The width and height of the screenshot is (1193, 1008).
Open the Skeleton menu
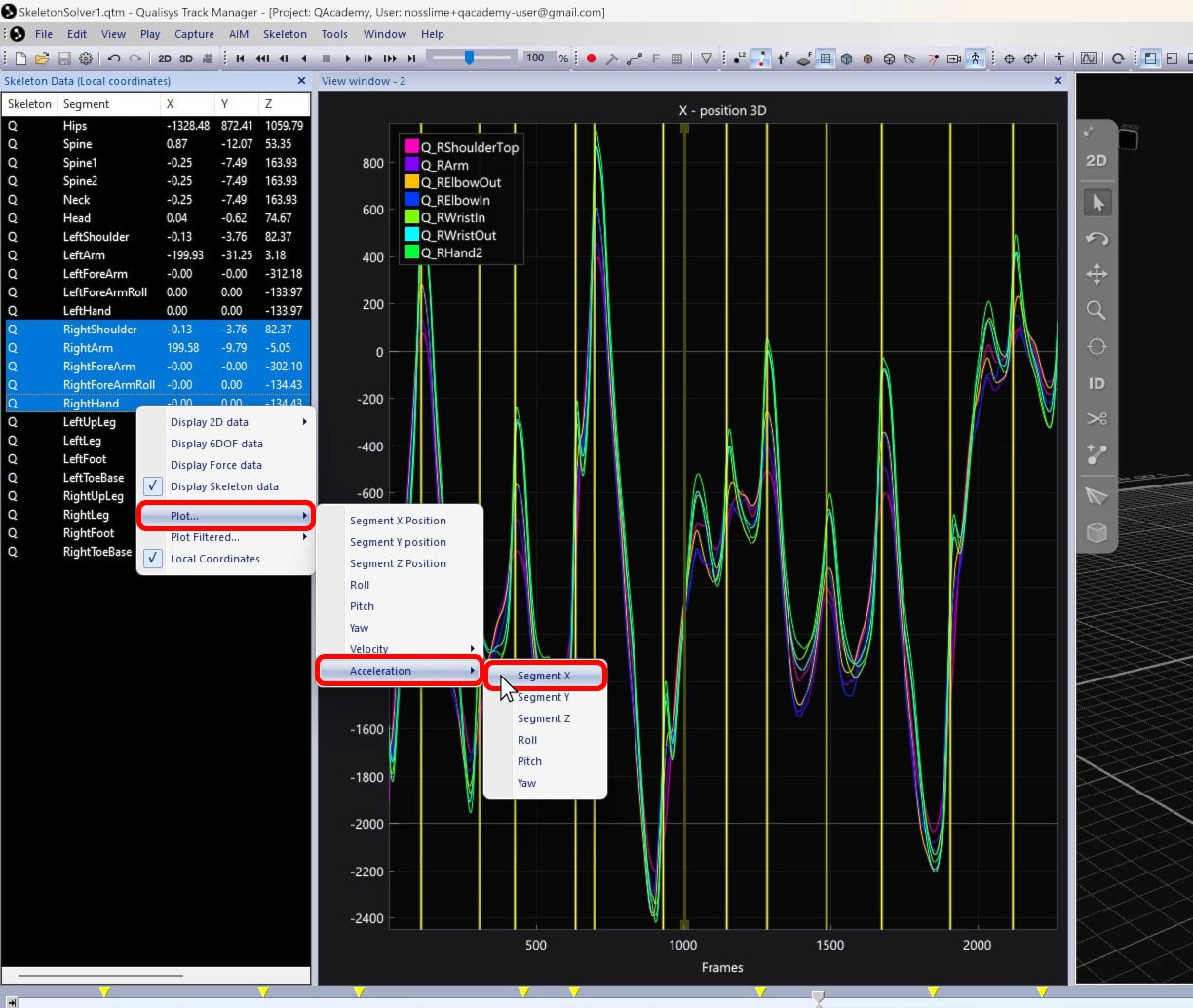(285, 34)
